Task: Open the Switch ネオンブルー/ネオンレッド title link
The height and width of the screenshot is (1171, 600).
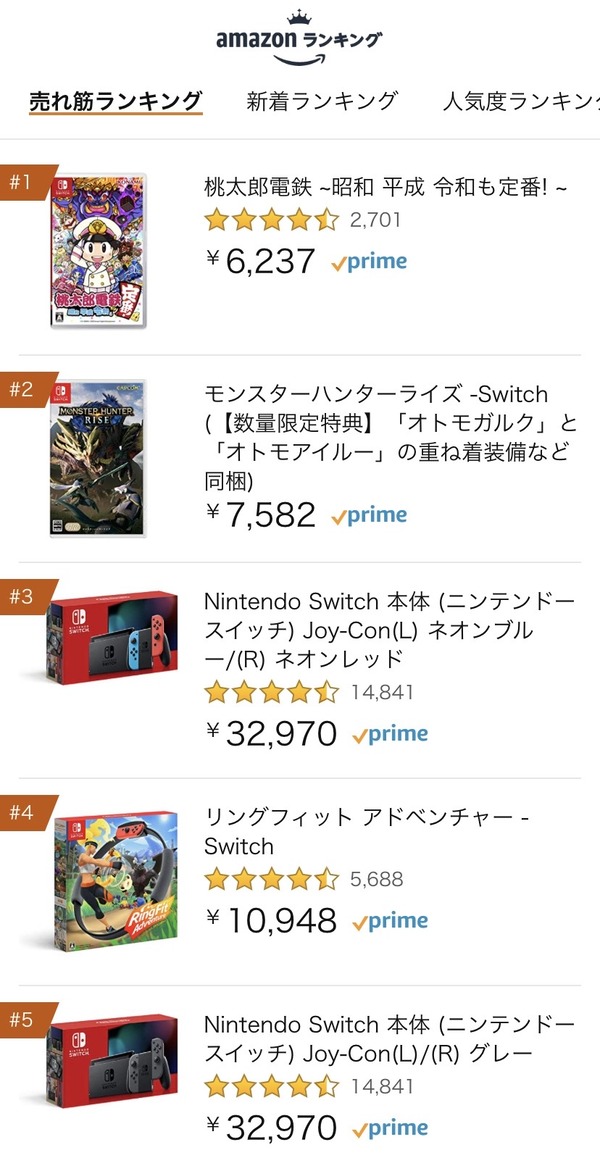Action: (389, 630)
